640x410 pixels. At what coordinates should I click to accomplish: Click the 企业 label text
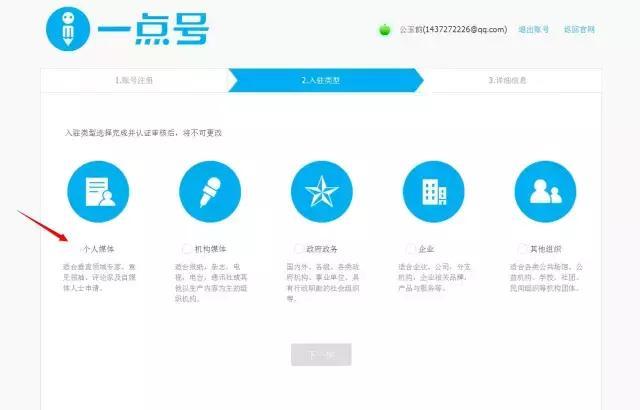point(427,249)
